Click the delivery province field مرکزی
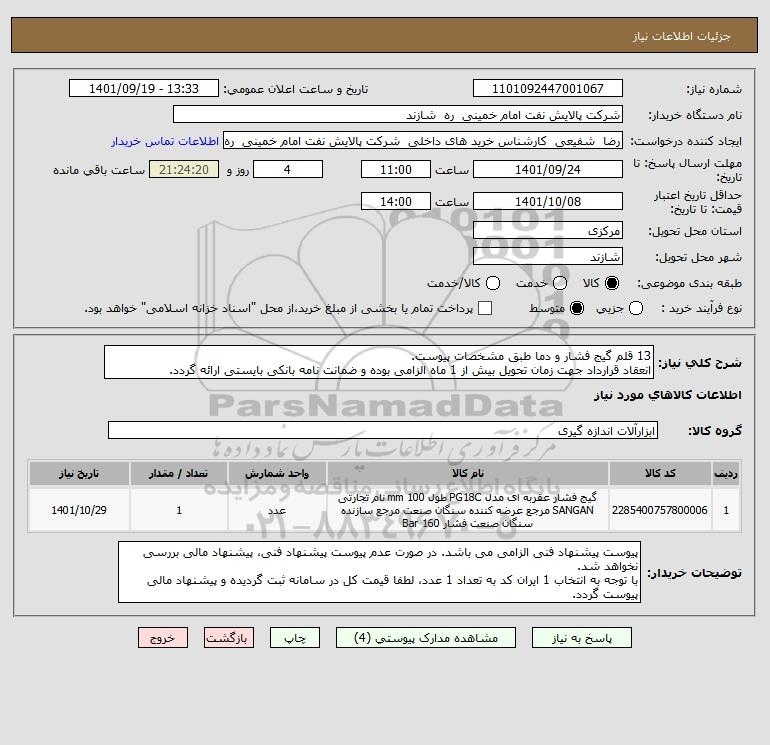 click(x=548, y=230)
